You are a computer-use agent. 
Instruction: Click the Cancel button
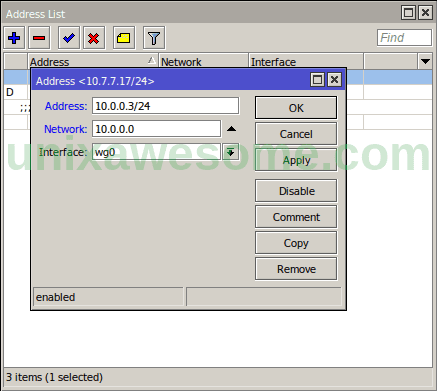(296, 134)
